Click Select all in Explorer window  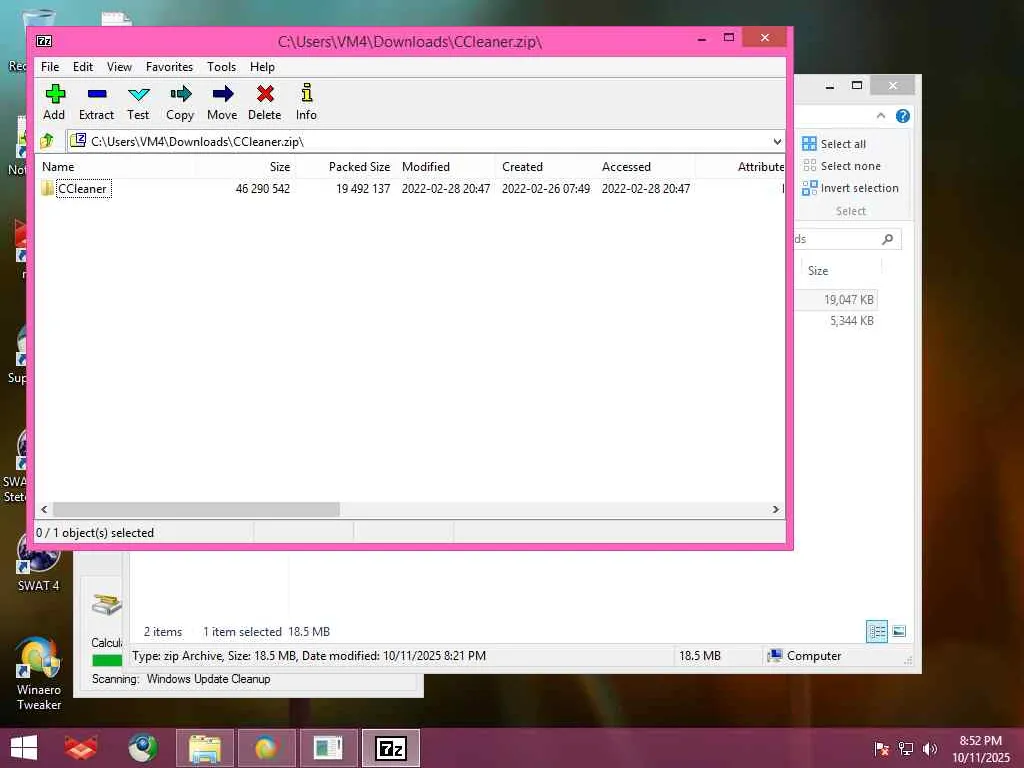[834, 144]
